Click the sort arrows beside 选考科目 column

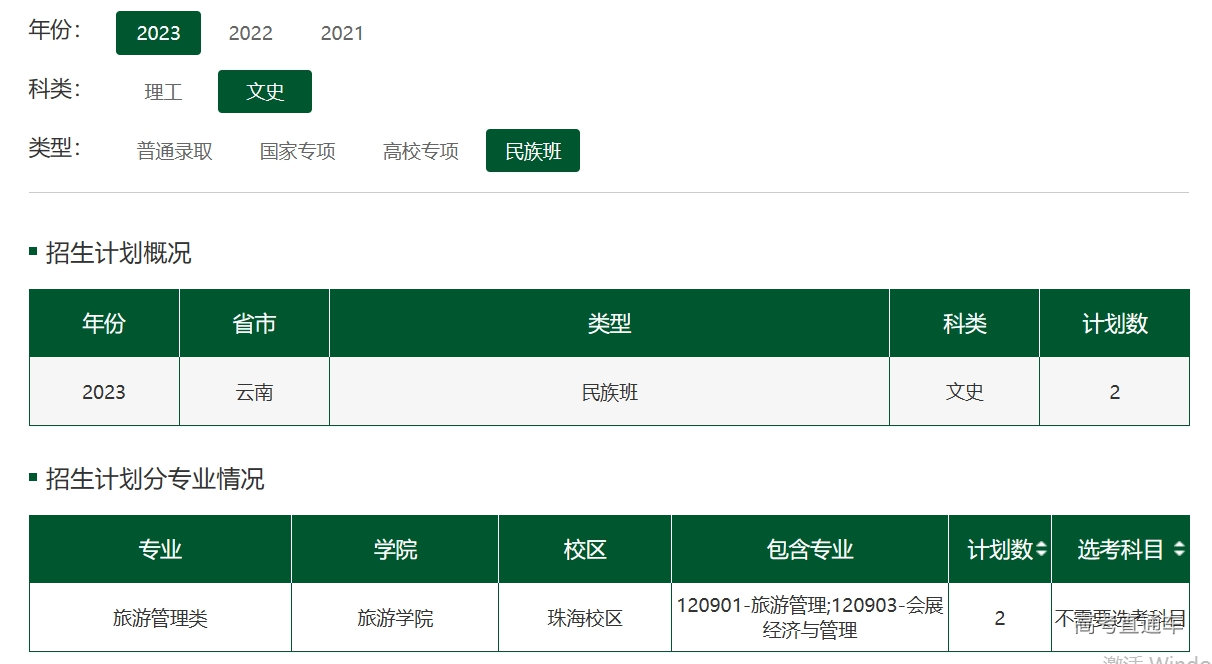1179,549
